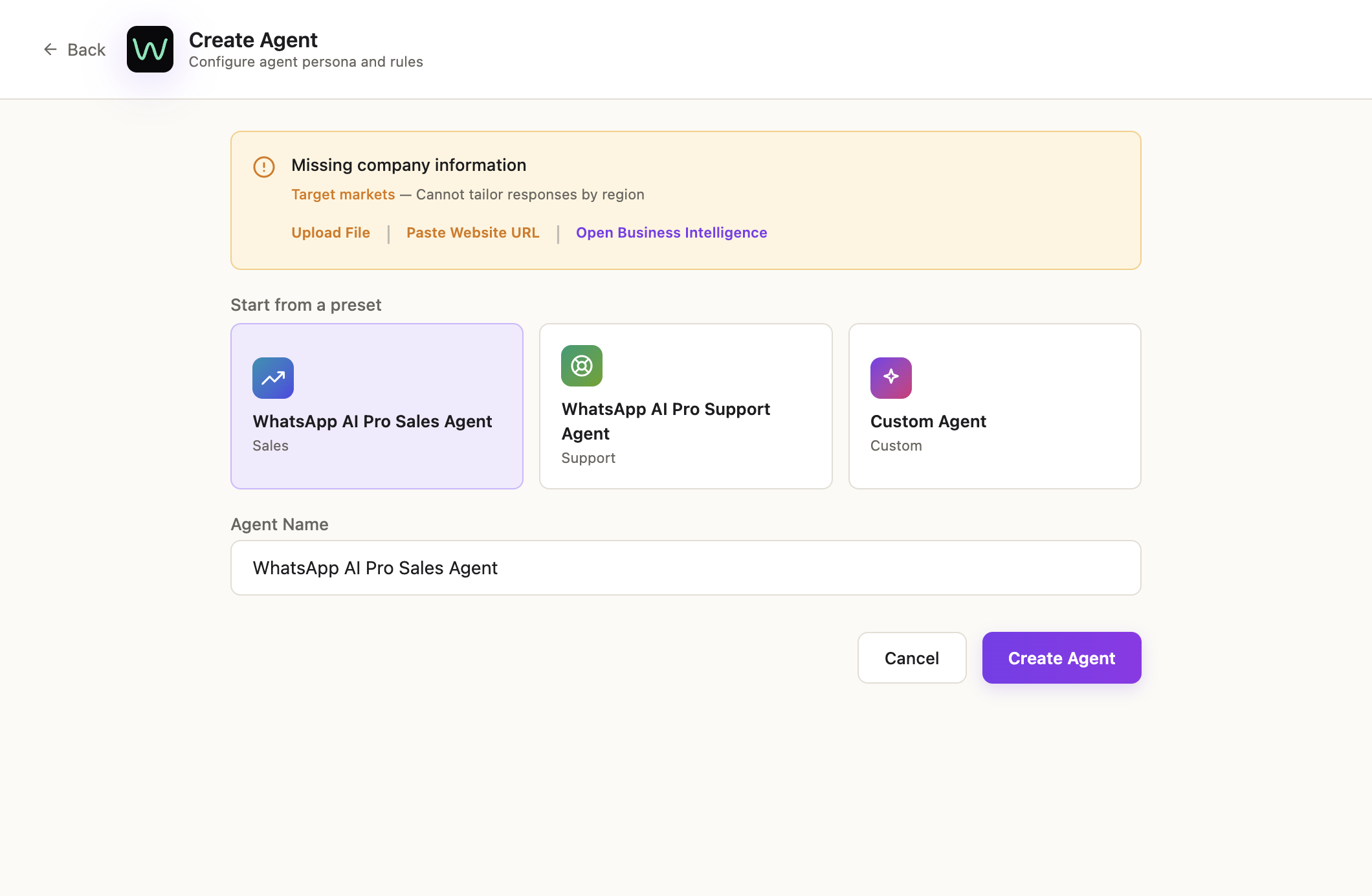Click the 'Sales' category label
1372x896 pixels.
[271, 445]
